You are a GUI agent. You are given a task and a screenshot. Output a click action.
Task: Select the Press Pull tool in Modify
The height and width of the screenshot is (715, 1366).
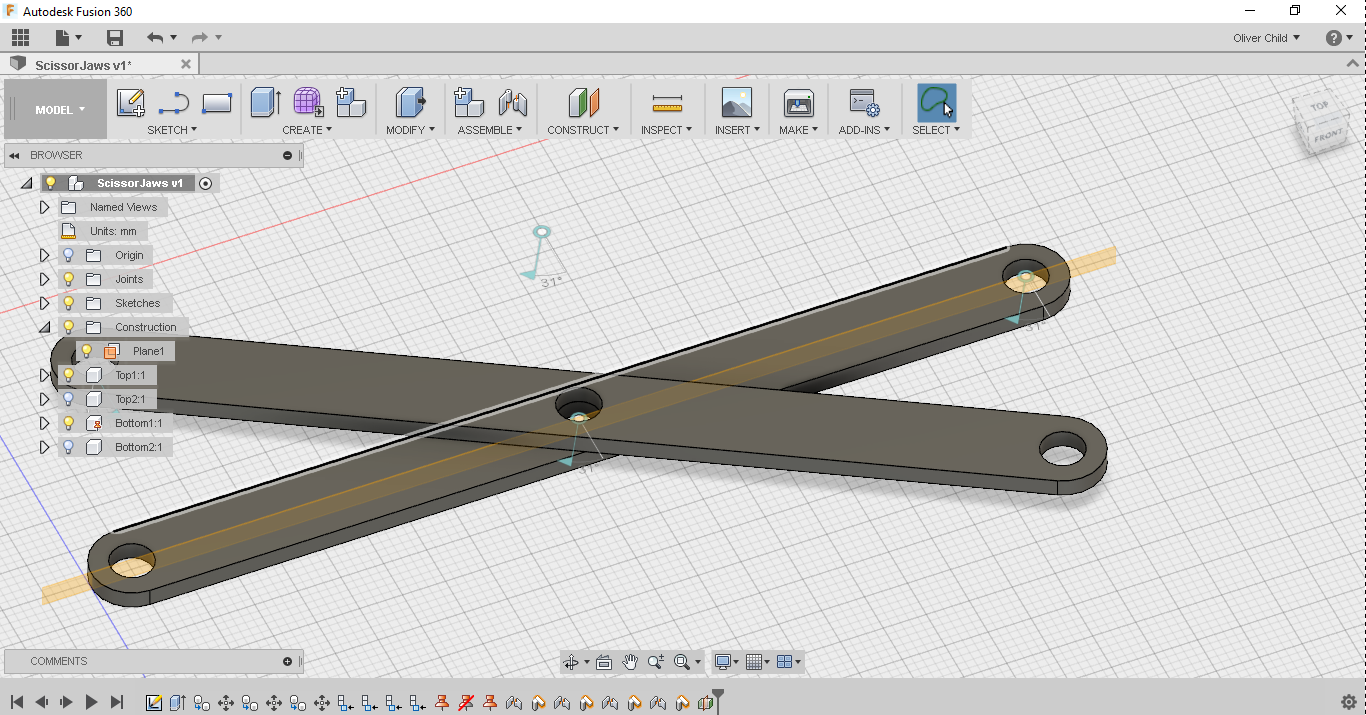pos(410,103)
